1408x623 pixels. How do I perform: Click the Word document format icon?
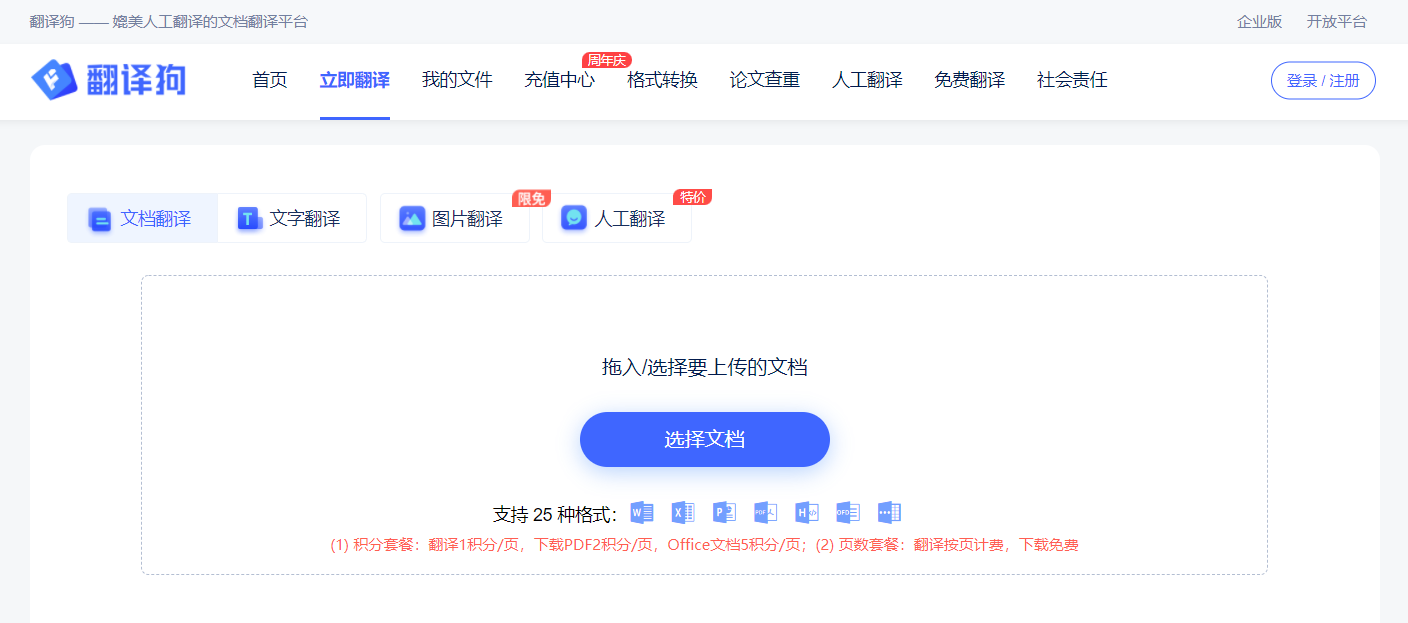642,512
